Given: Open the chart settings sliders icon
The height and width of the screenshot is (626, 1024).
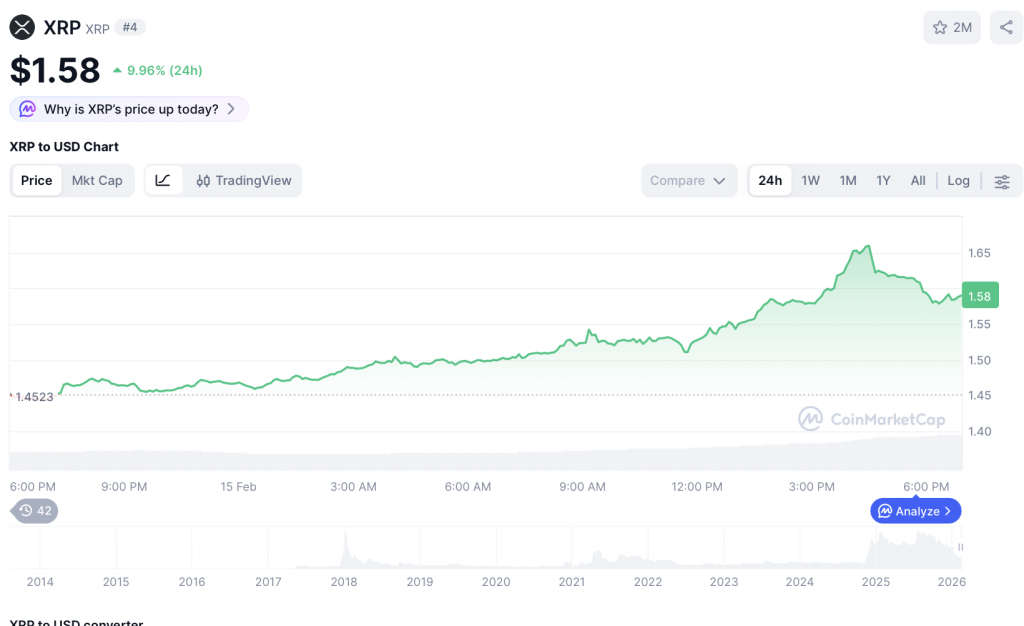Looking at the screenshot, I should pos(1002,181).
